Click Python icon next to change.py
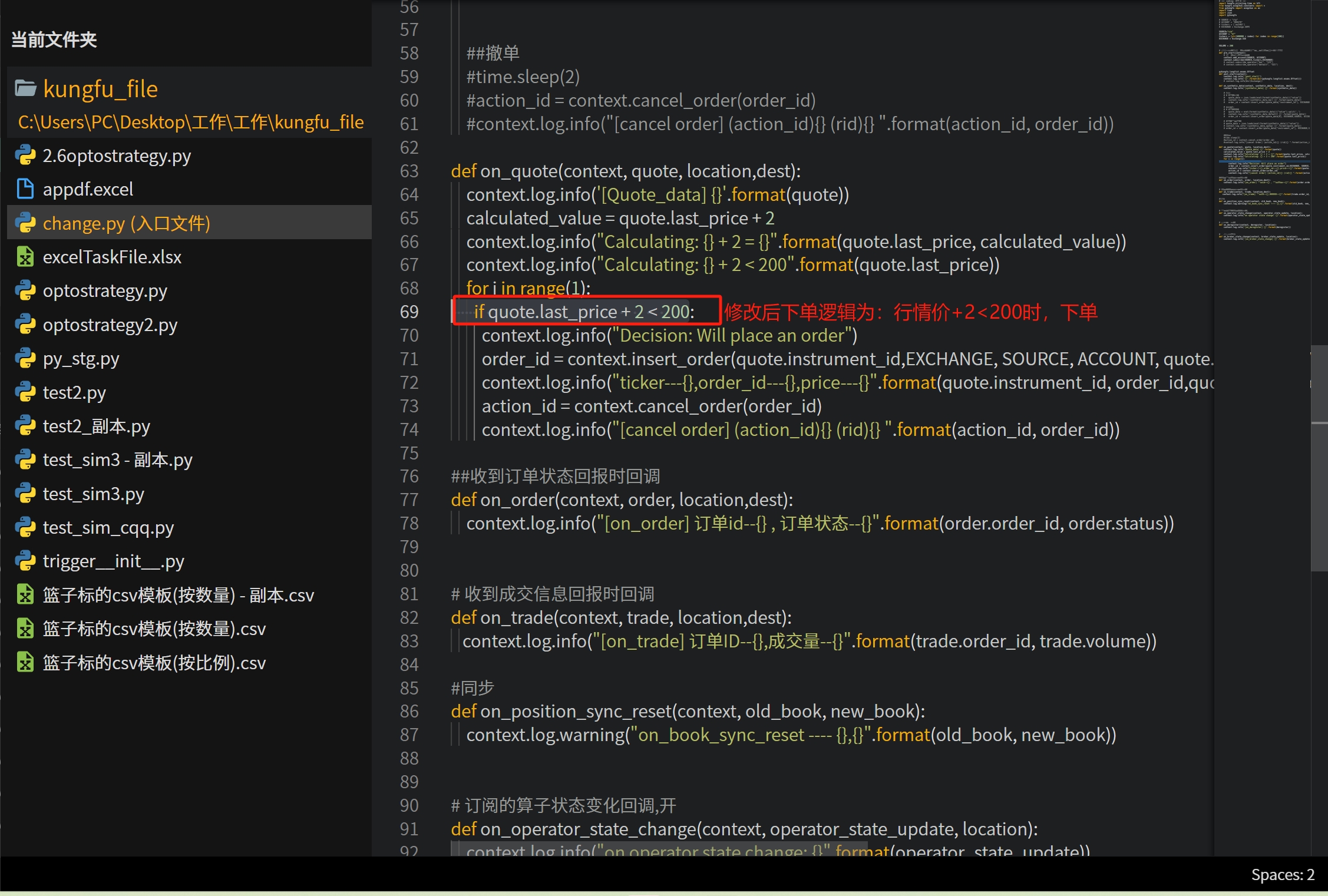The width and height of the screenshot is (1328, 896). 25,223
